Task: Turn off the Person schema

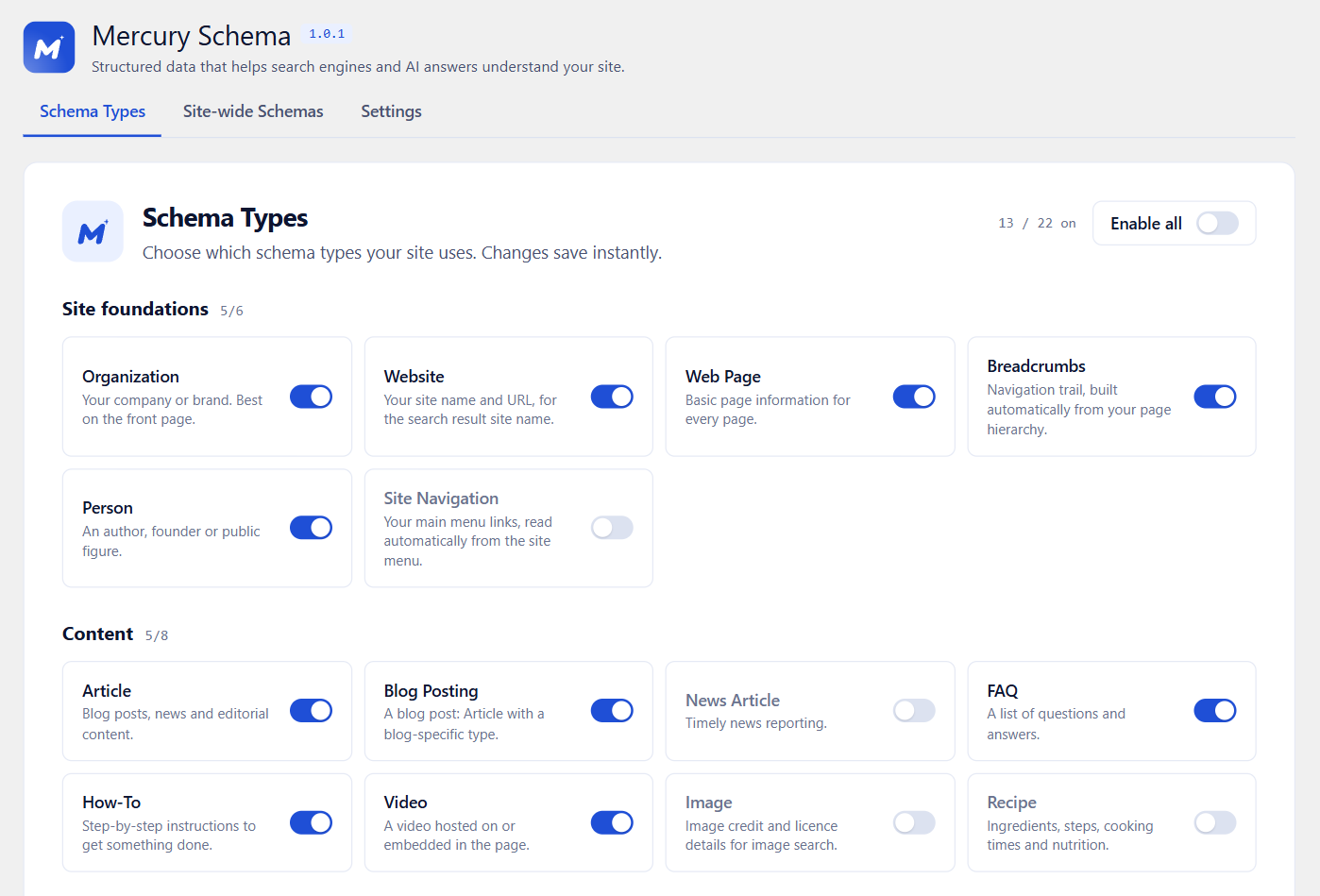Action: [x=311, y=528]
